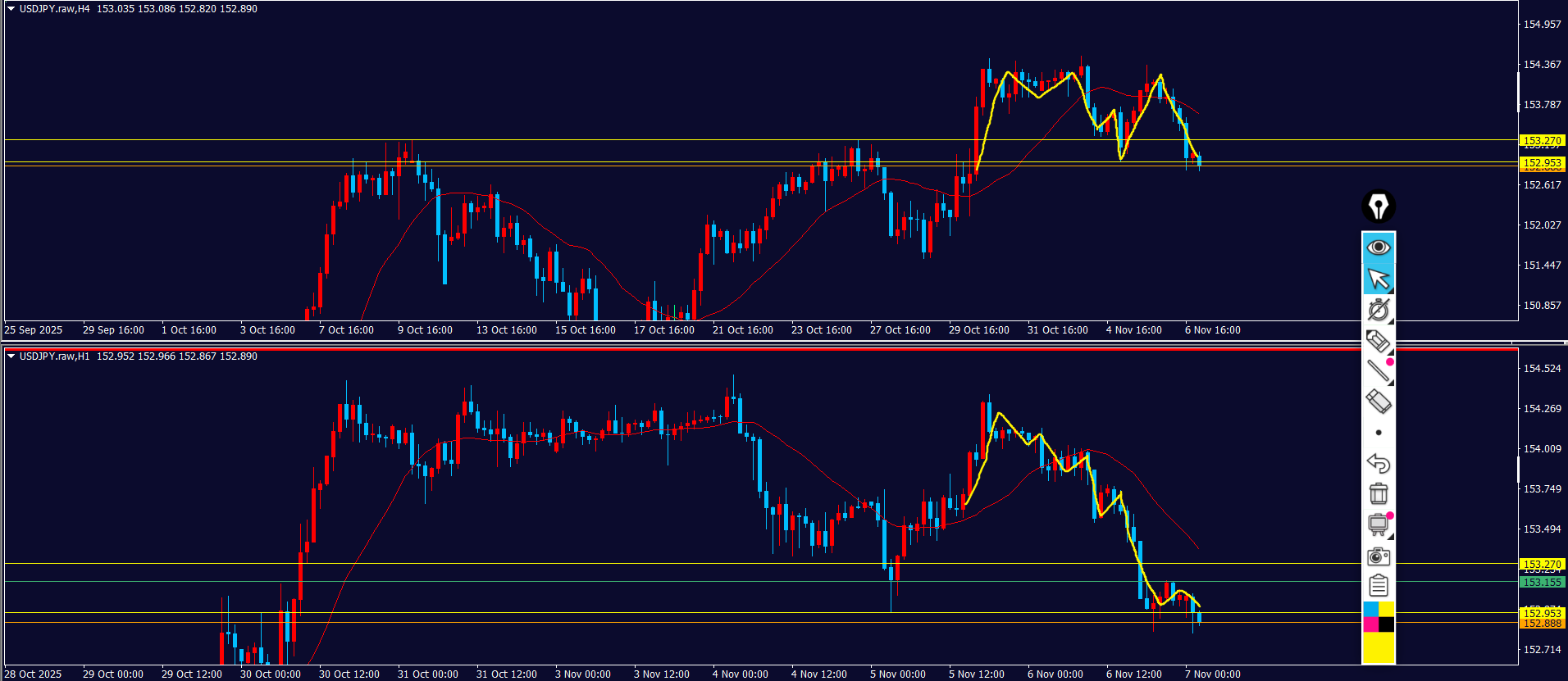Select the highlighter marker tool

point(1378,340)
